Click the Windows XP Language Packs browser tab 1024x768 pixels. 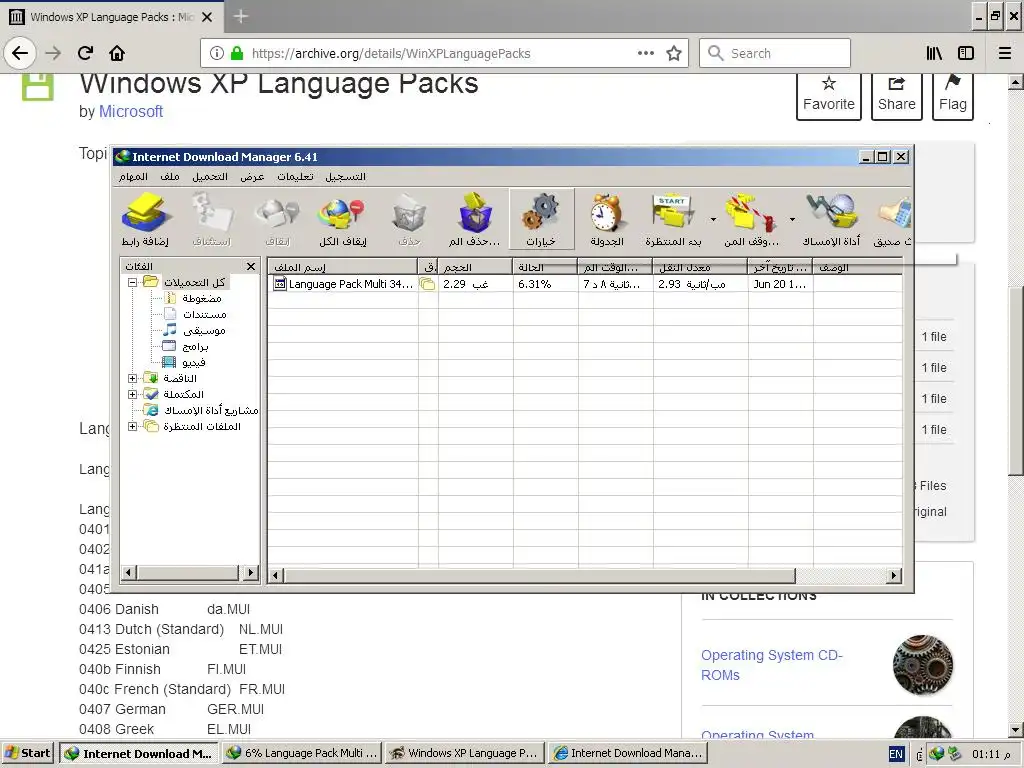[111, 17]
